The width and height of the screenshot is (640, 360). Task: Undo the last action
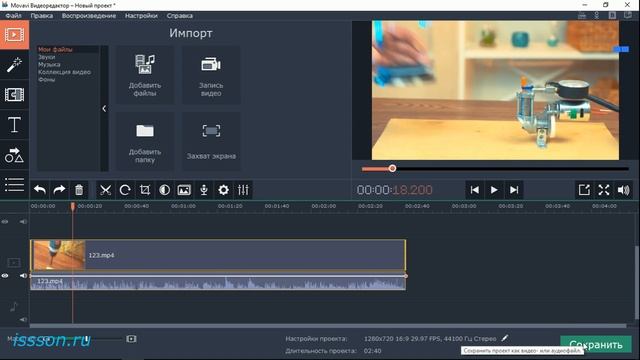pyautogui.click(x=40, y=190)
